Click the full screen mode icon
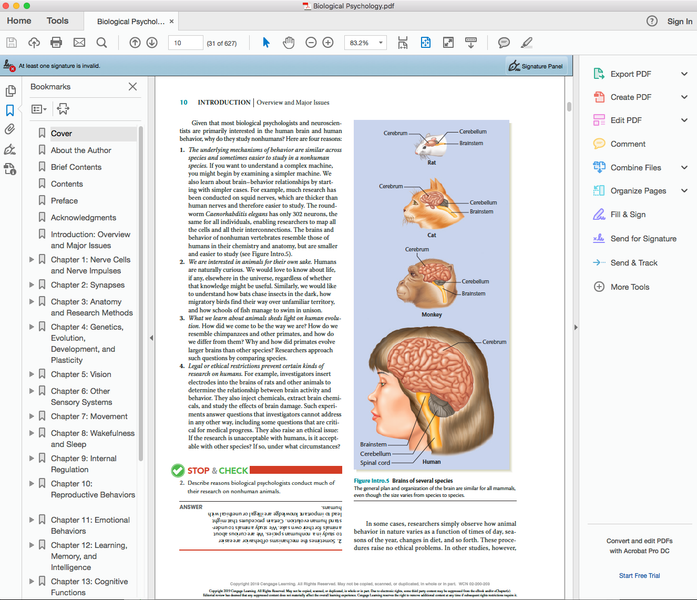The image size is (697, 600). tap(448, 43)
